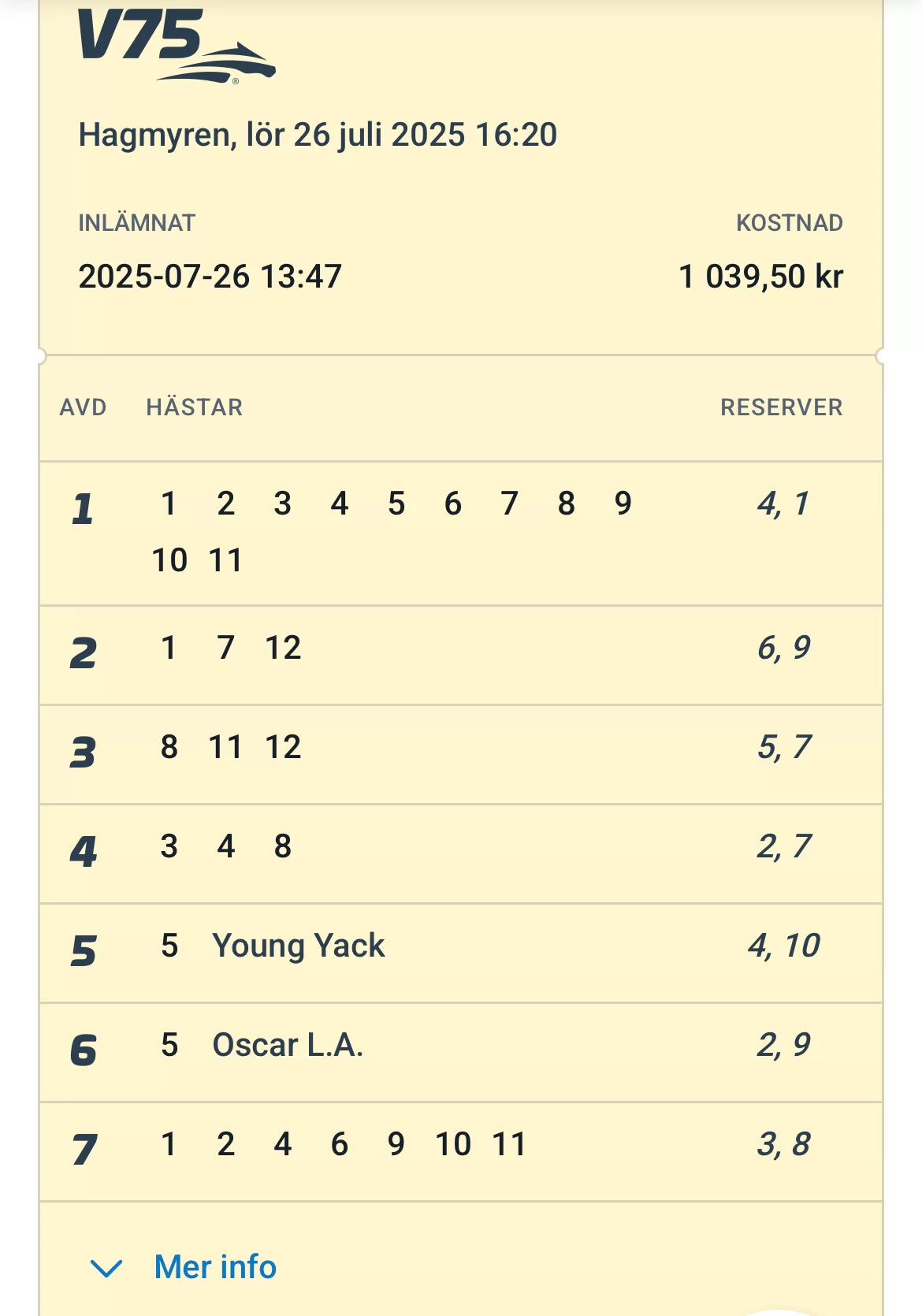Screen dimensions: 922x1316
Task: Select race number 4 icon
Action: pyautogui.click(x=83, y=852)
